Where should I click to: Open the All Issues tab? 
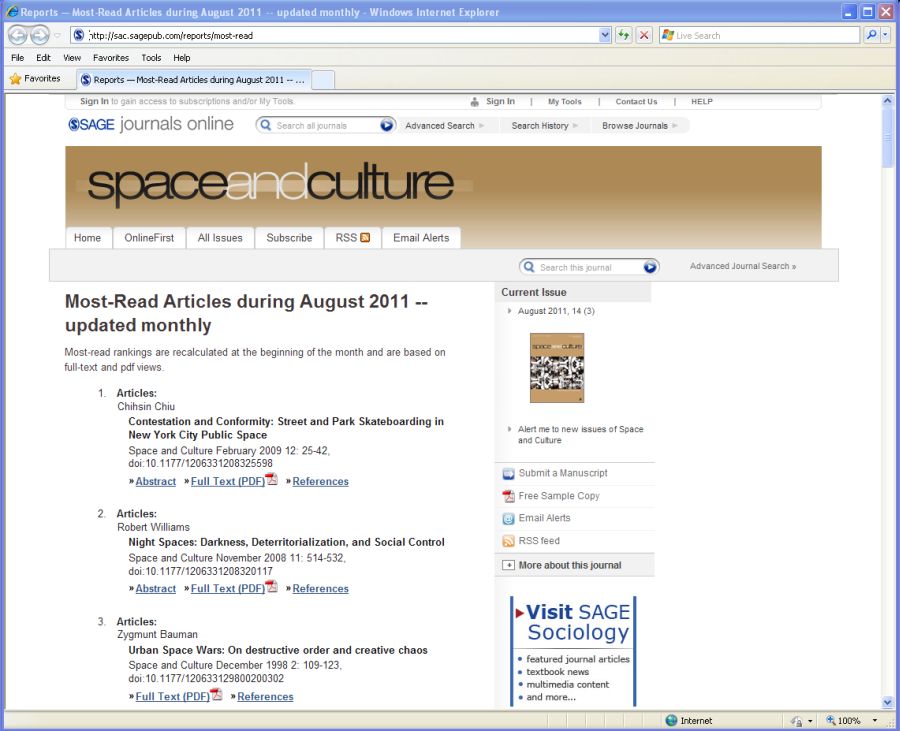click(220, 238)
